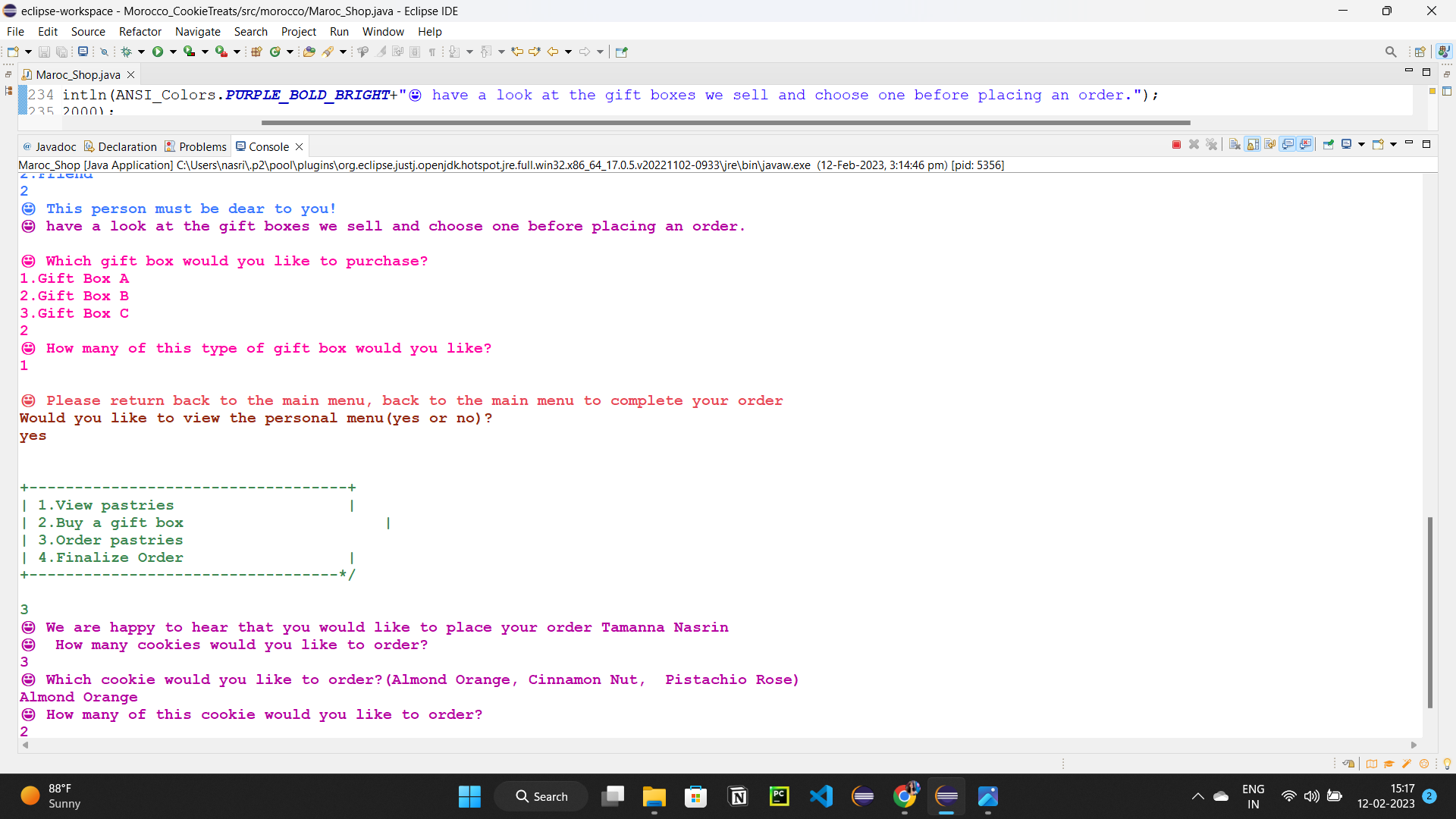
Task: Click the Clear Console icon
Action: pyautogui.click(x=1235, y=144)
